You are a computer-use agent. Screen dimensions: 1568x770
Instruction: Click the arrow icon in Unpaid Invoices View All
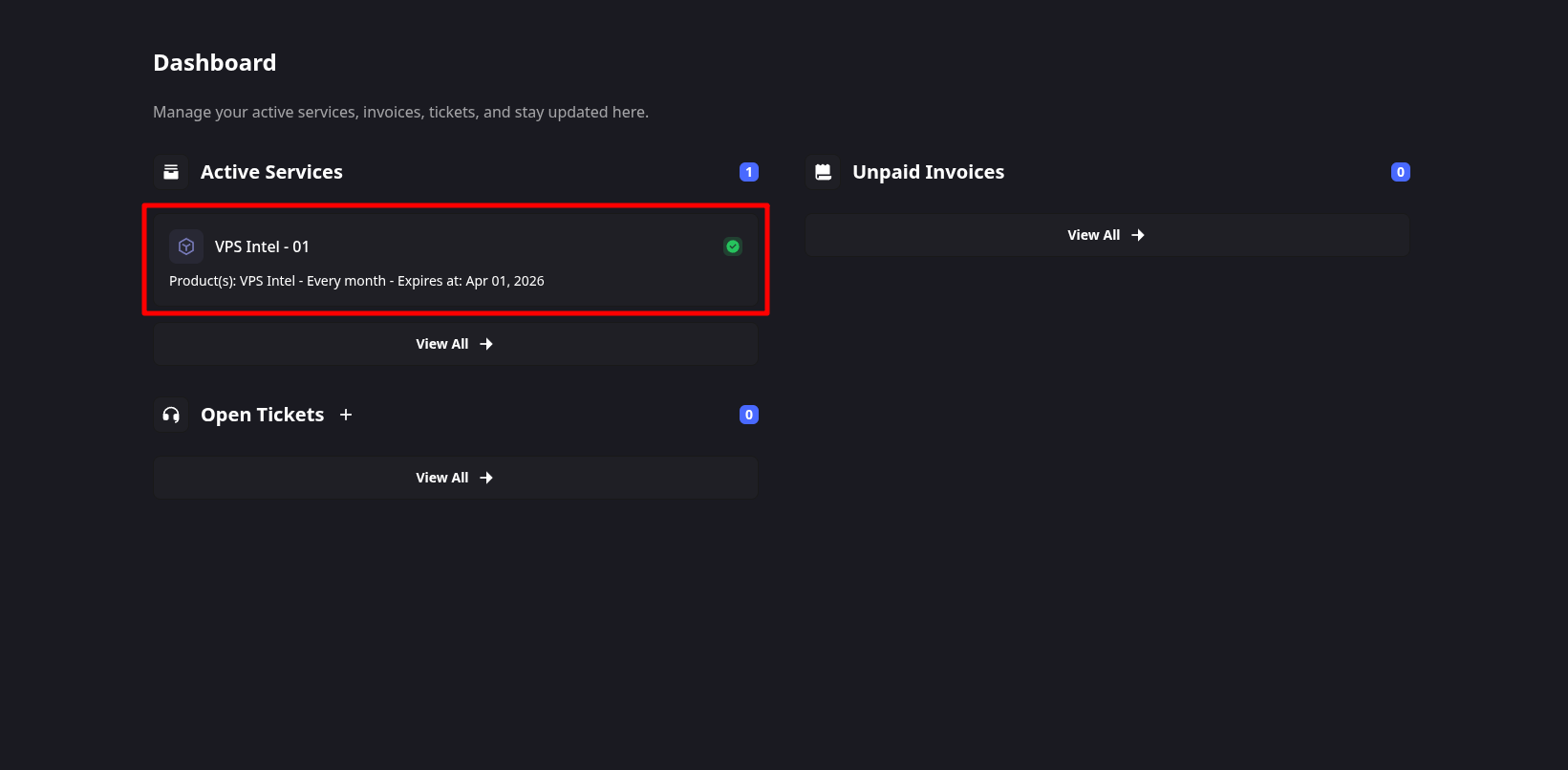[x=1137, y=234]
